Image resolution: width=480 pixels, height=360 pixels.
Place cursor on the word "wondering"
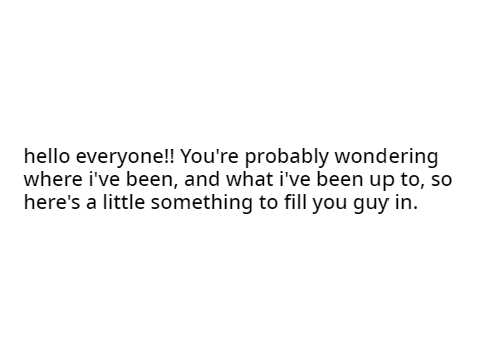point(386,157)
